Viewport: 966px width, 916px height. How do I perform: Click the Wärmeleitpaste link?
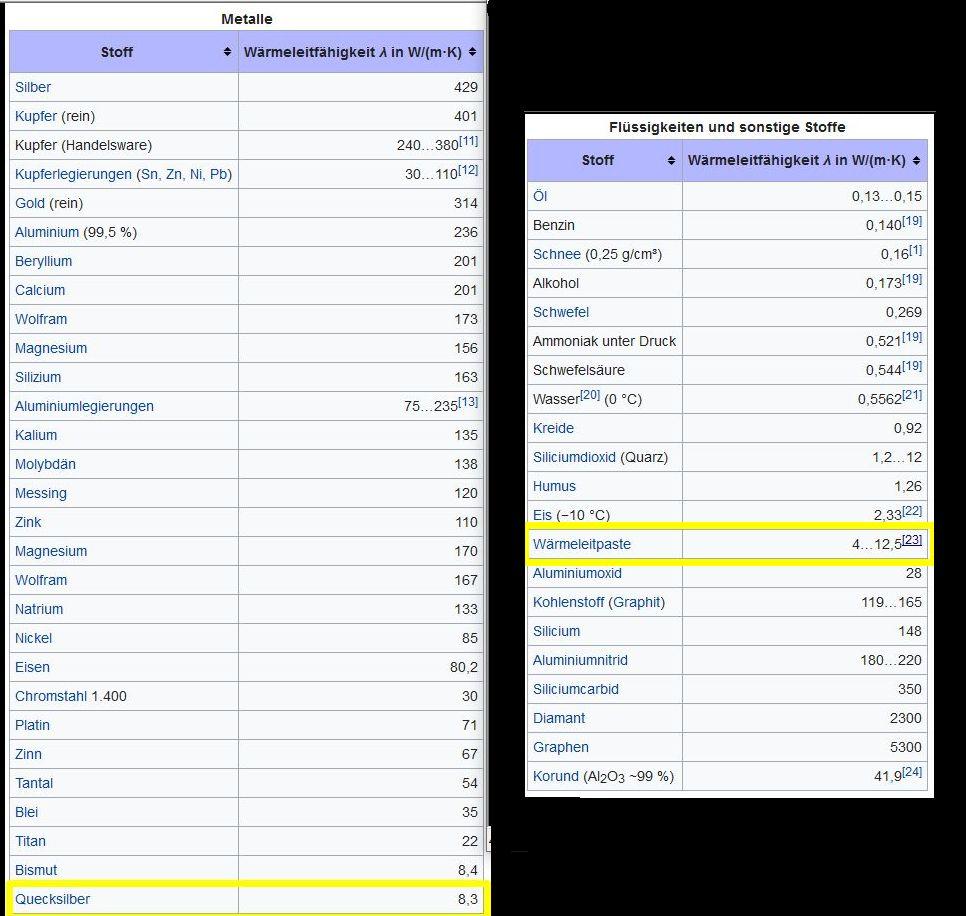point(581,544)
